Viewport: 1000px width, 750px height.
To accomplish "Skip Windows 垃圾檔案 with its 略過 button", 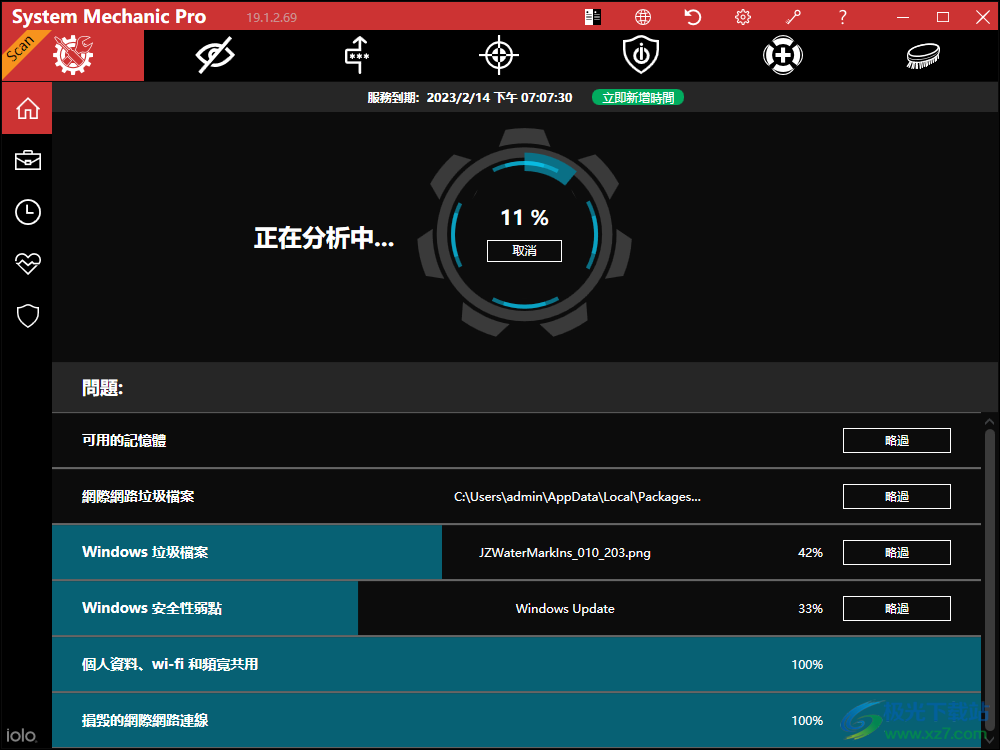I will click(x=897, y=552).
